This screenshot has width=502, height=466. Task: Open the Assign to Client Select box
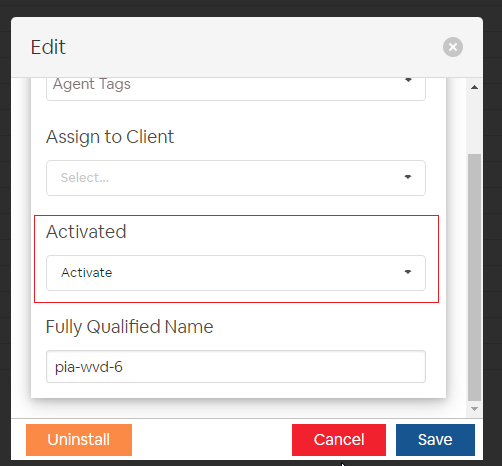[236, 178]
